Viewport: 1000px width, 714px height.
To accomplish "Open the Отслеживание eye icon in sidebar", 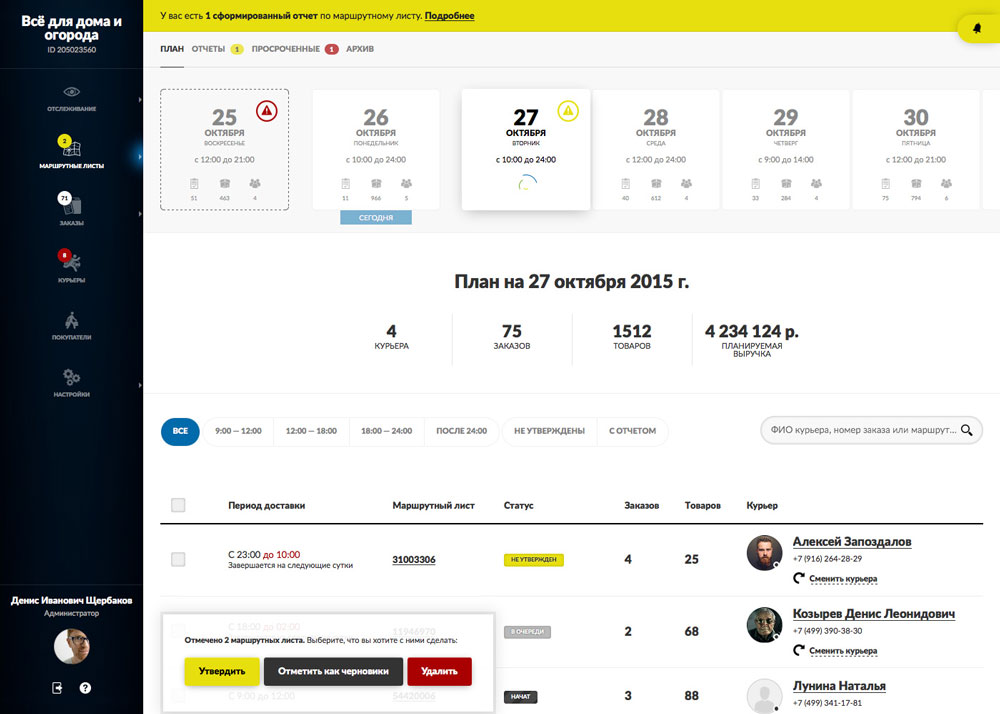I will coord(71,92).
